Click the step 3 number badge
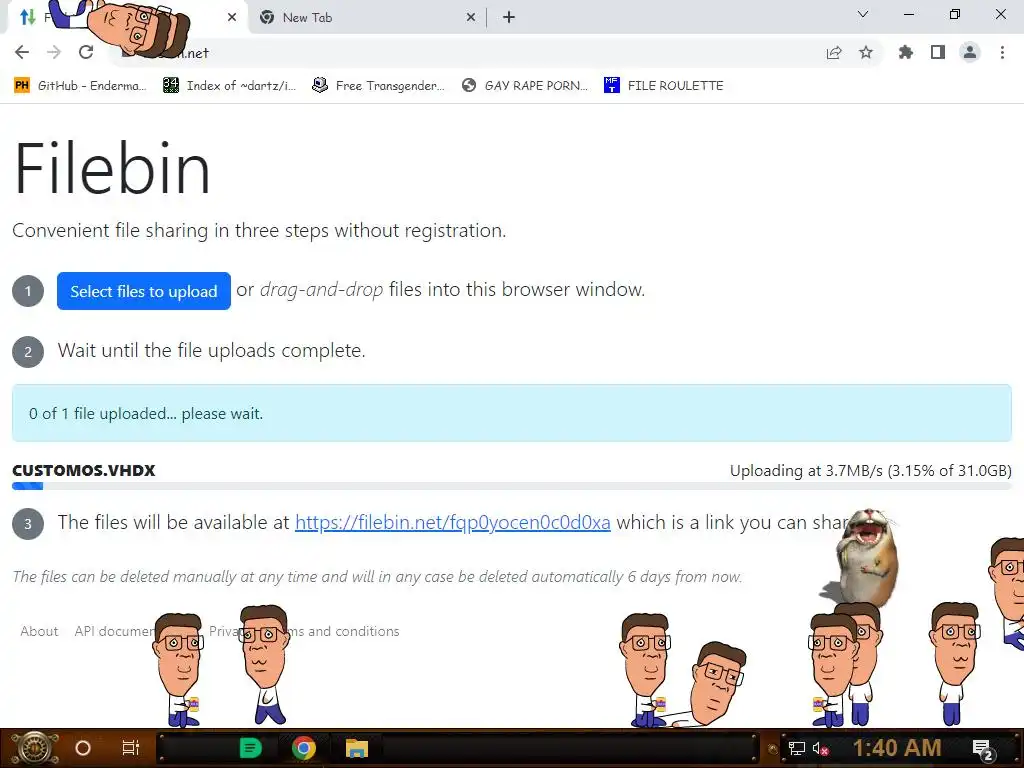Screen dimensions: 1024x768 (28, 524)
